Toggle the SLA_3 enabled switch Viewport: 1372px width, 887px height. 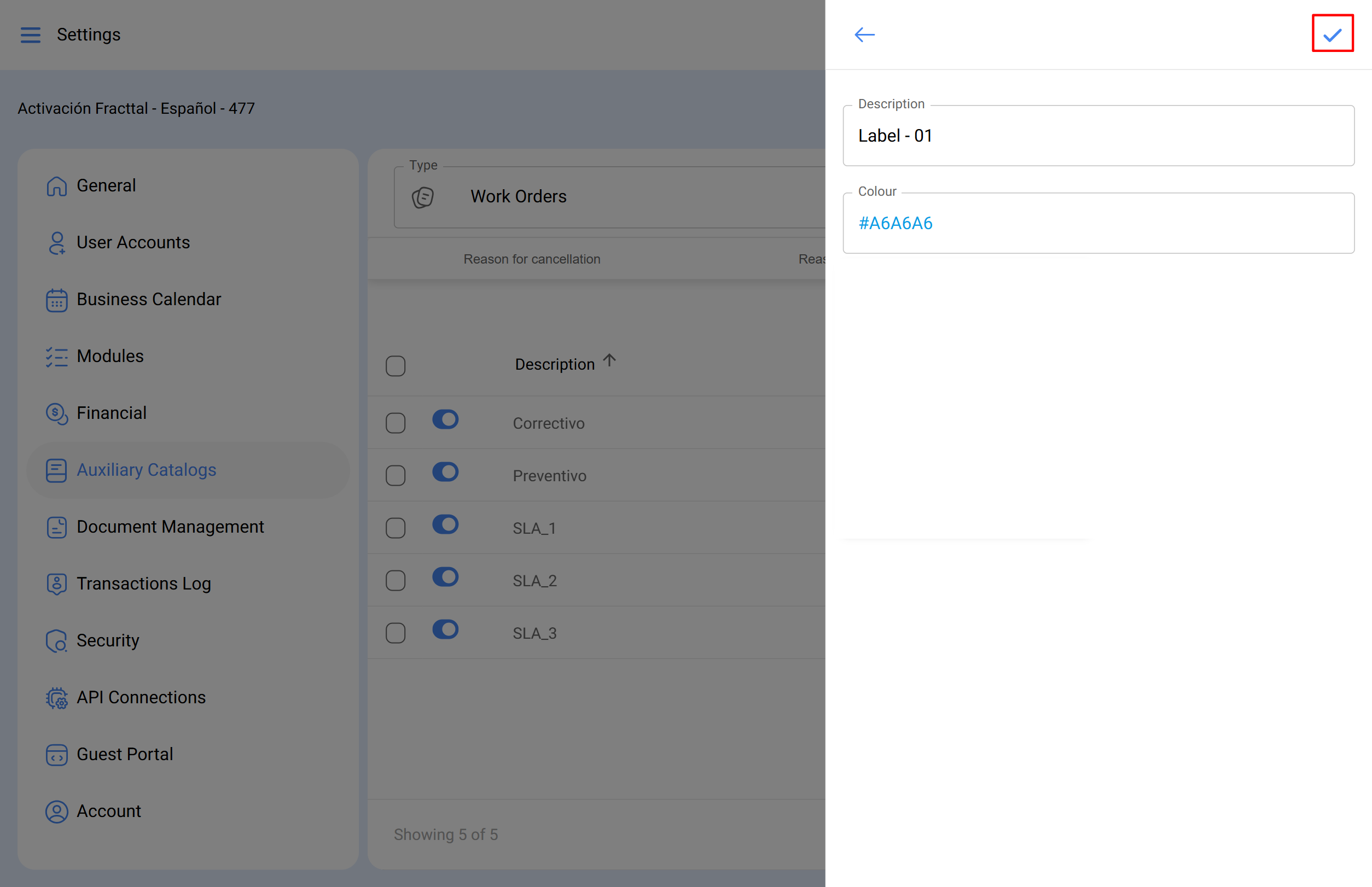point(445,629)
